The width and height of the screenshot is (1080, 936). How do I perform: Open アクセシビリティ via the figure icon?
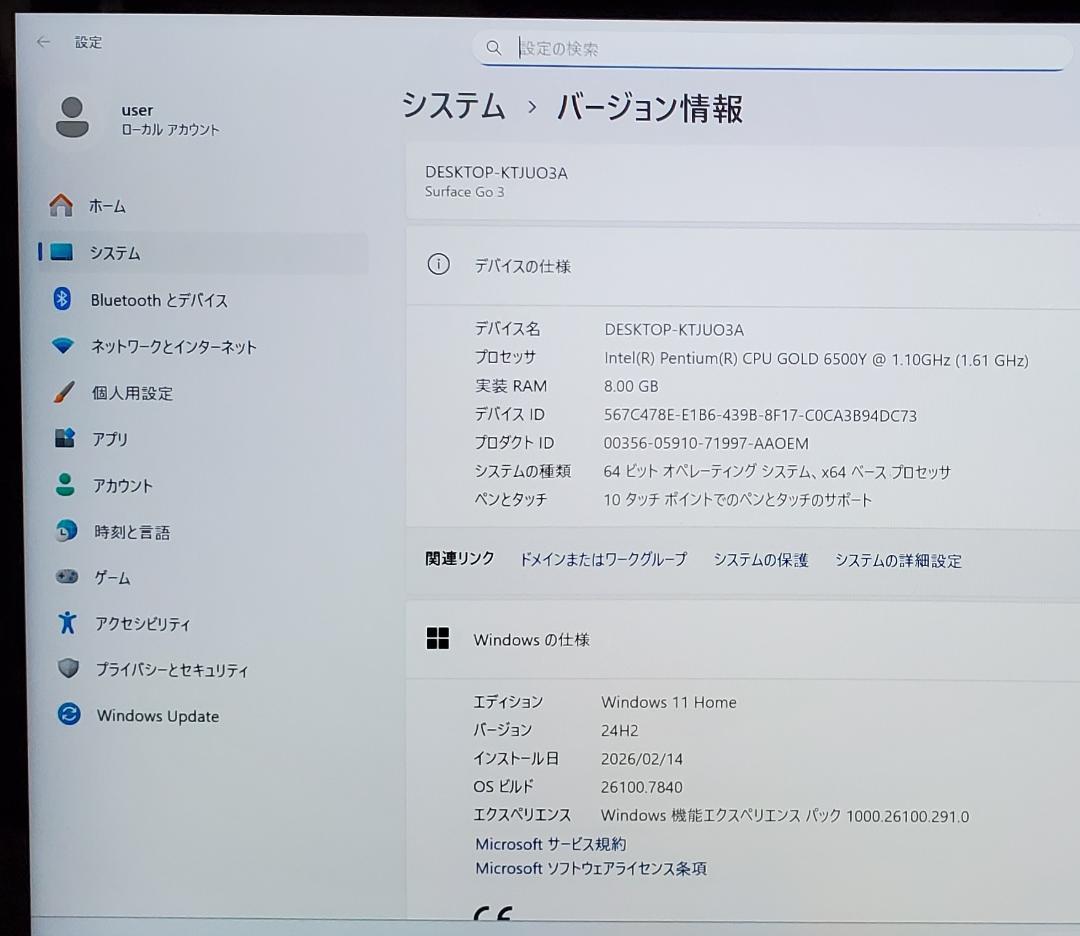coord(66,623)
